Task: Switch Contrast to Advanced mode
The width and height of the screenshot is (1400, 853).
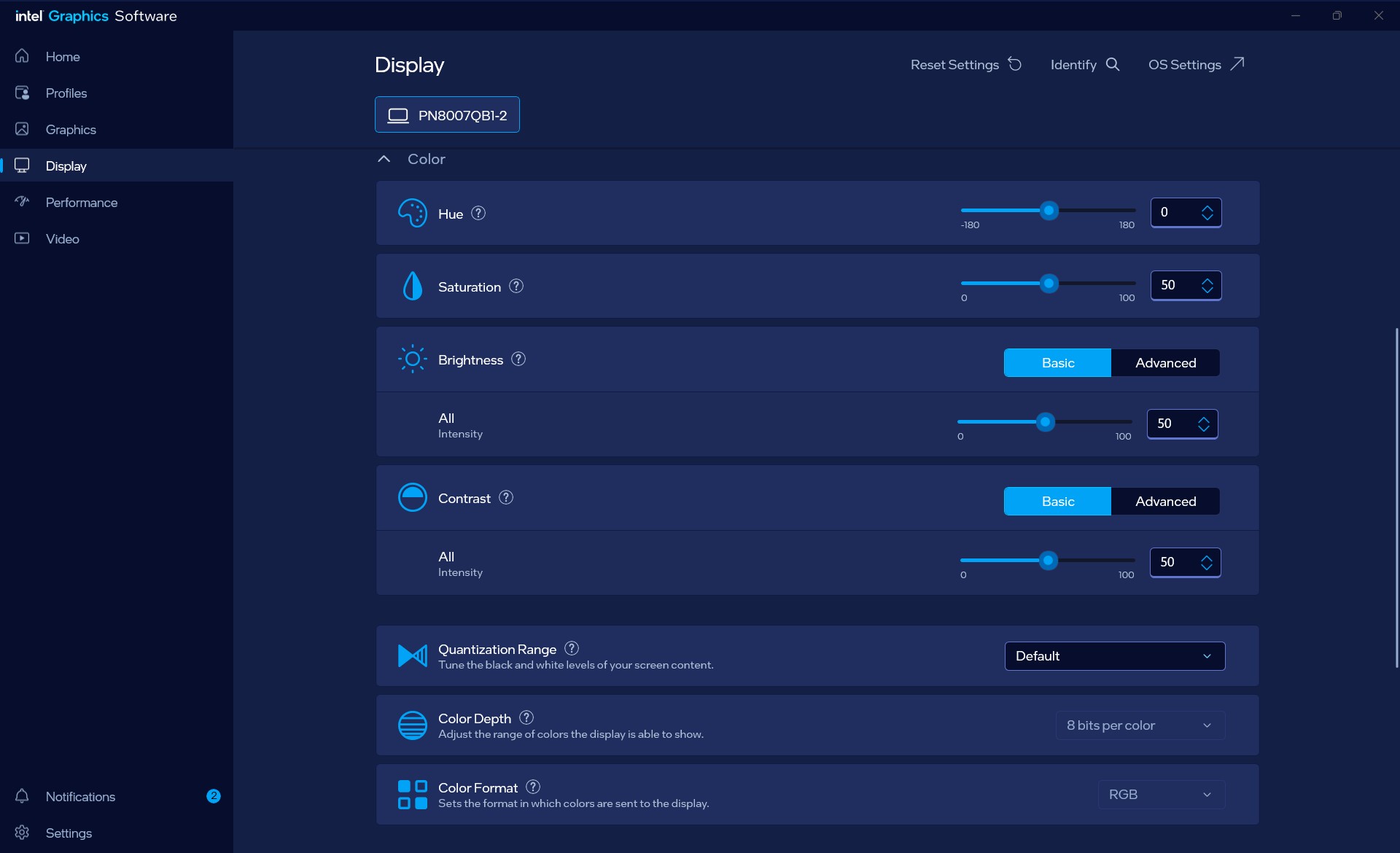Action: tap(1165, 502)
